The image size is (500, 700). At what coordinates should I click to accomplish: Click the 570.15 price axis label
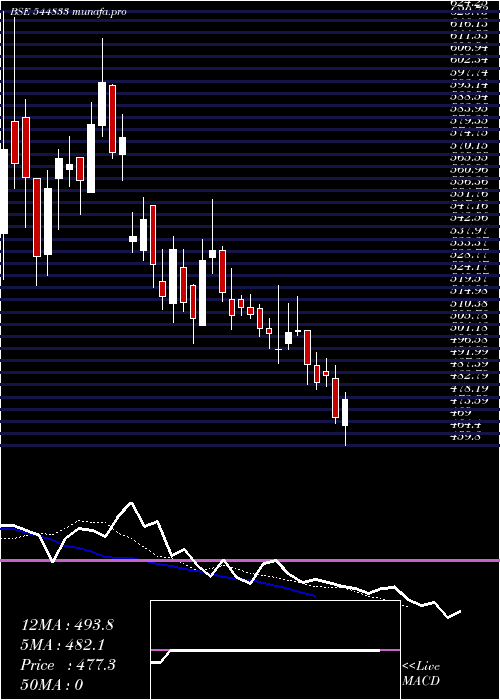point(469,146)
